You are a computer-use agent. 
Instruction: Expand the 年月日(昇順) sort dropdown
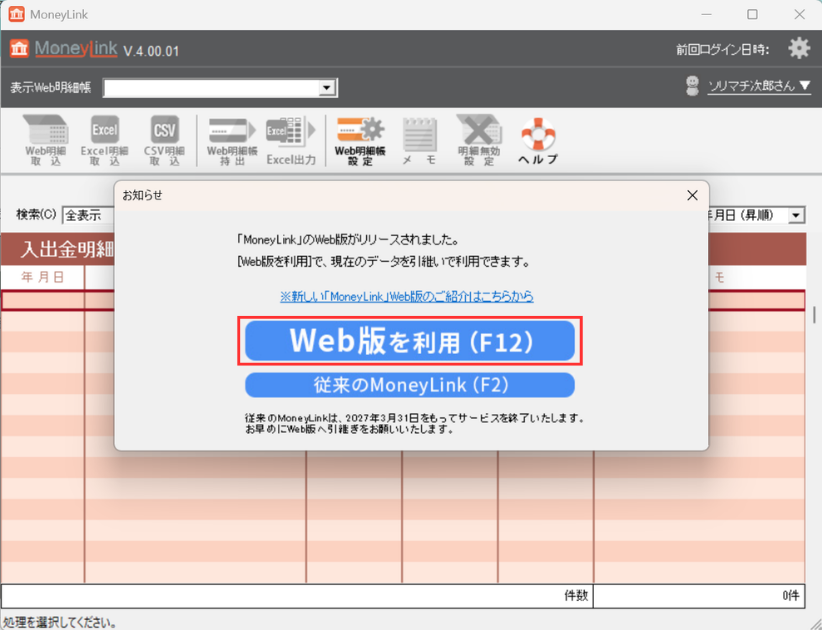click(x=796, y=215)
